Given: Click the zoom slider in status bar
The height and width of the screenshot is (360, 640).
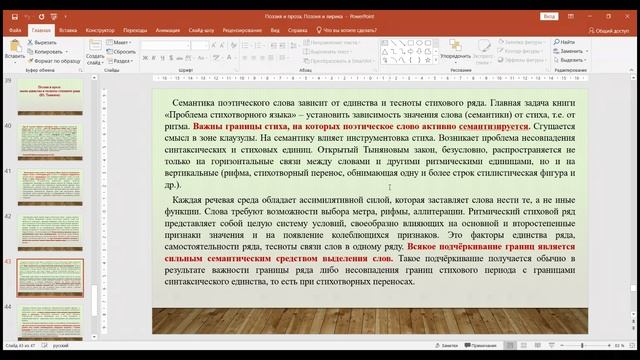Looking at the screenshot, I should click(585, 345).
